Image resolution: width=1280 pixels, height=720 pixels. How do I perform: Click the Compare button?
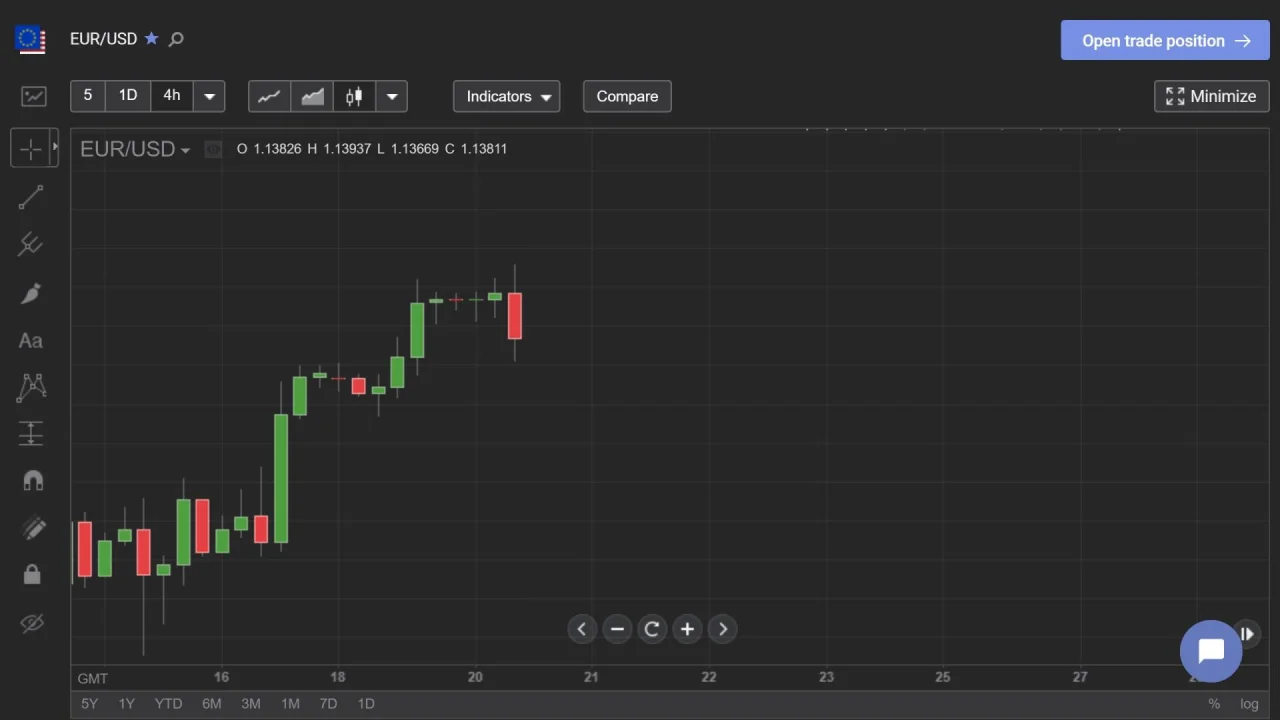click(627, 96)
